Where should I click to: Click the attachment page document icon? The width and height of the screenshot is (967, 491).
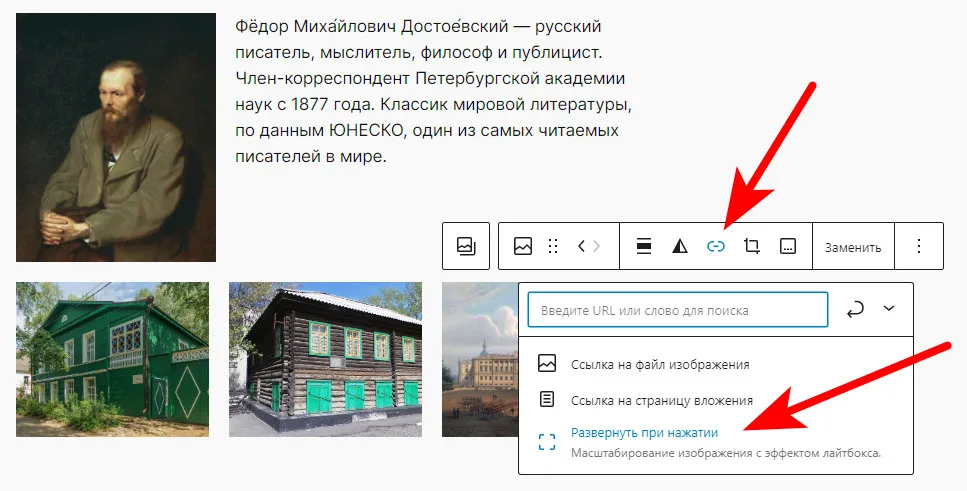tap(546, 400)
